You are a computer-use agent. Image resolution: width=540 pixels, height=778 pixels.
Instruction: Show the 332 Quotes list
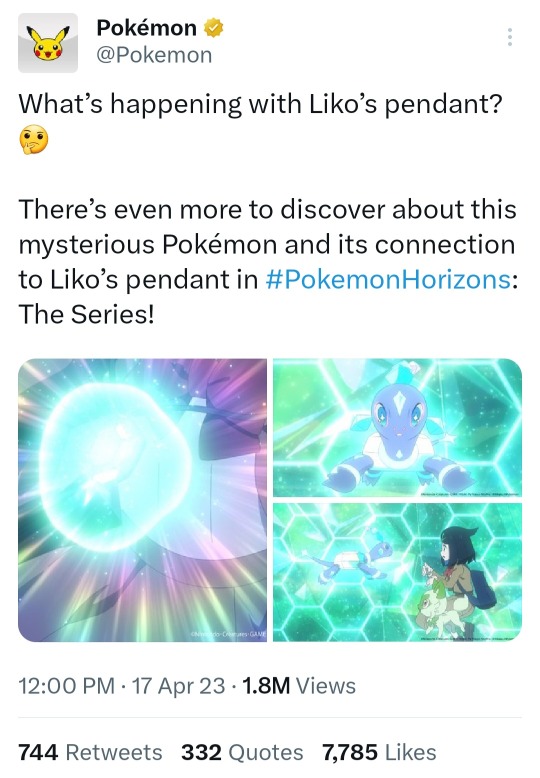[x=242, y=753]
